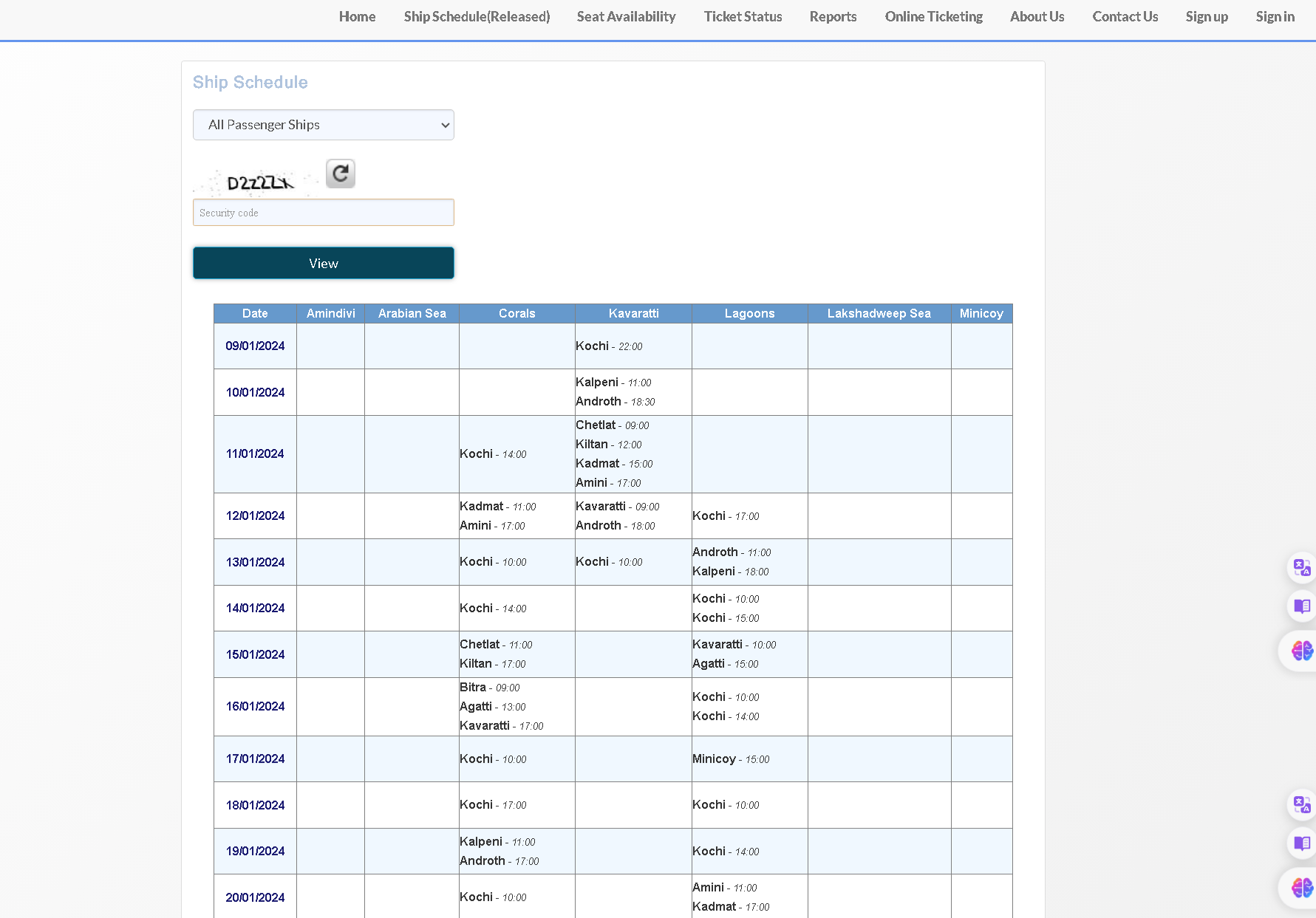Click the Kiltan - 12:00 entry
Viewport: 1316px width, 918px height.
coord(608,444)
